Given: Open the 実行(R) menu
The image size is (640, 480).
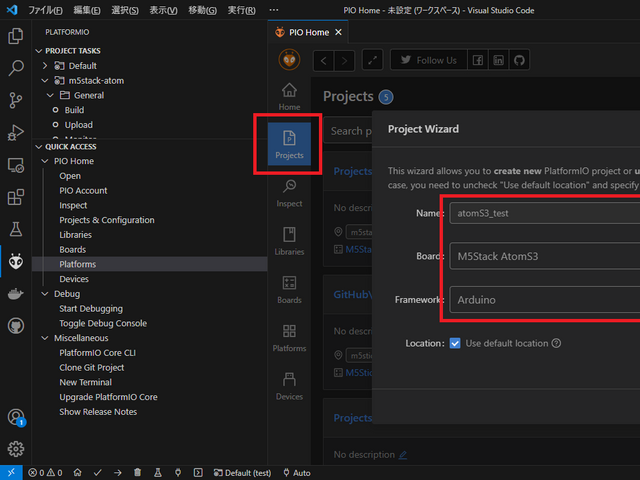Looking at the screenshot, I should click(241, 10).
